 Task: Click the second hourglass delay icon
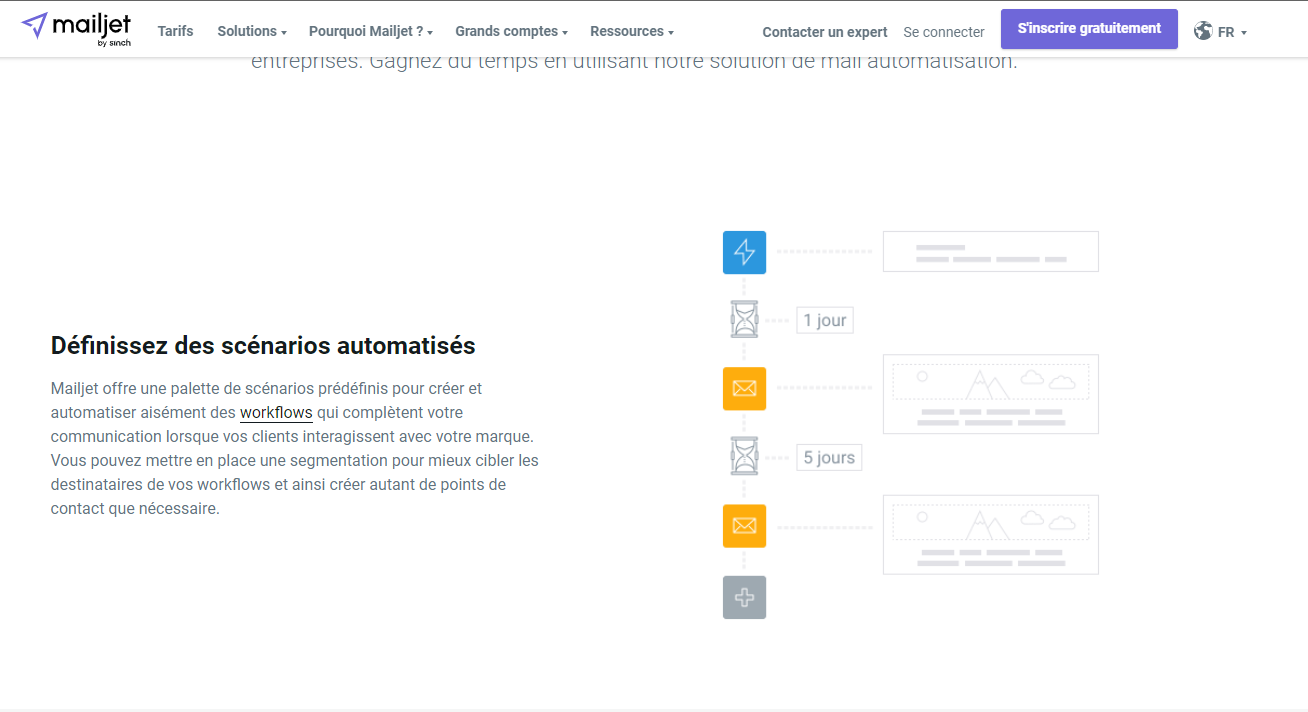point(744,457)
